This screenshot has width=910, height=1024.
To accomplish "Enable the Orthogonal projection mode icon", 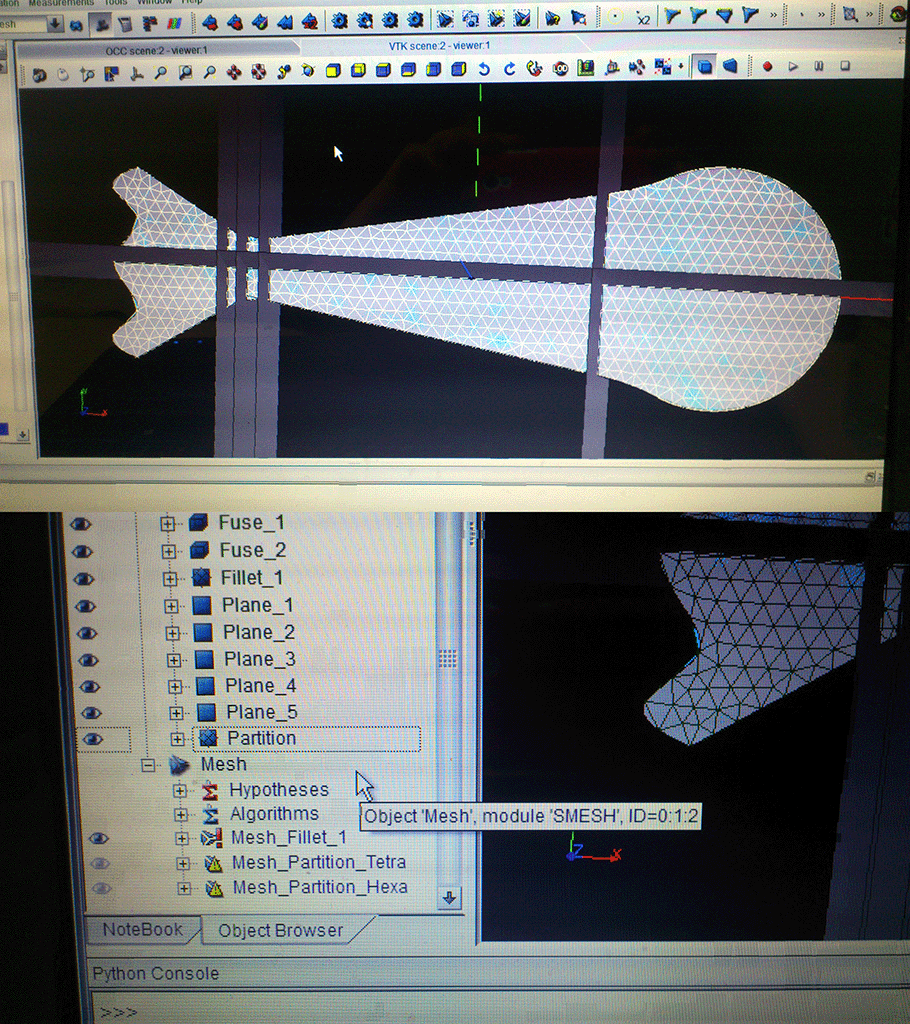I will click(x=704, y=67).
